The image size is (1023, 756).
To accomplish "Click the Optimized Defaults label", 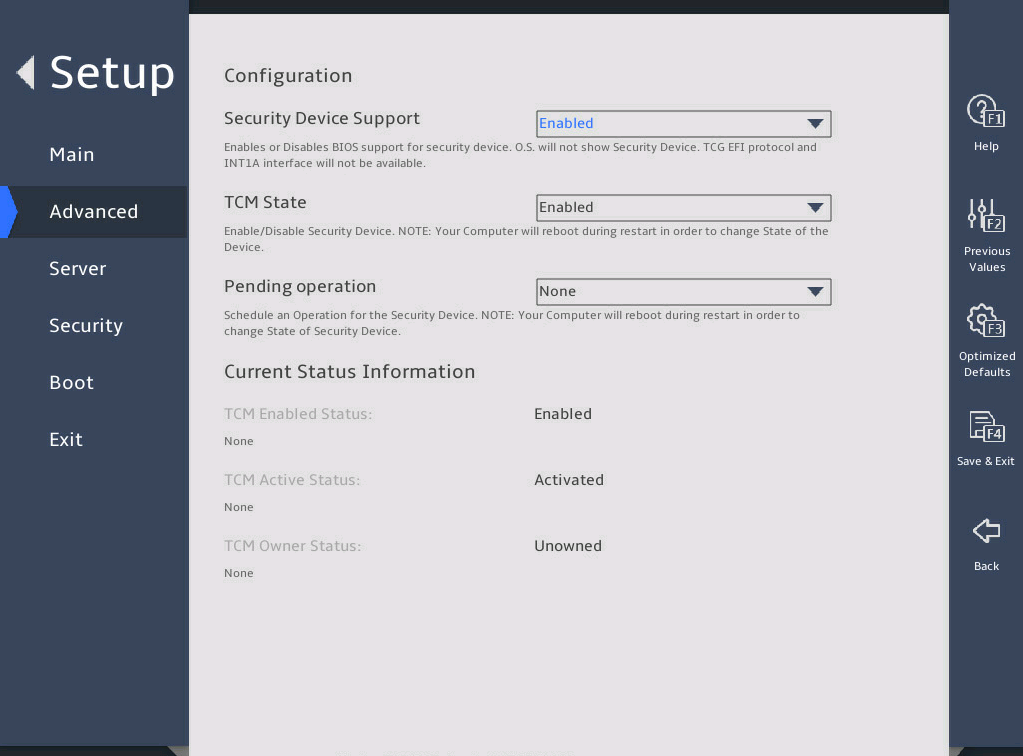I will pos(986,364).
